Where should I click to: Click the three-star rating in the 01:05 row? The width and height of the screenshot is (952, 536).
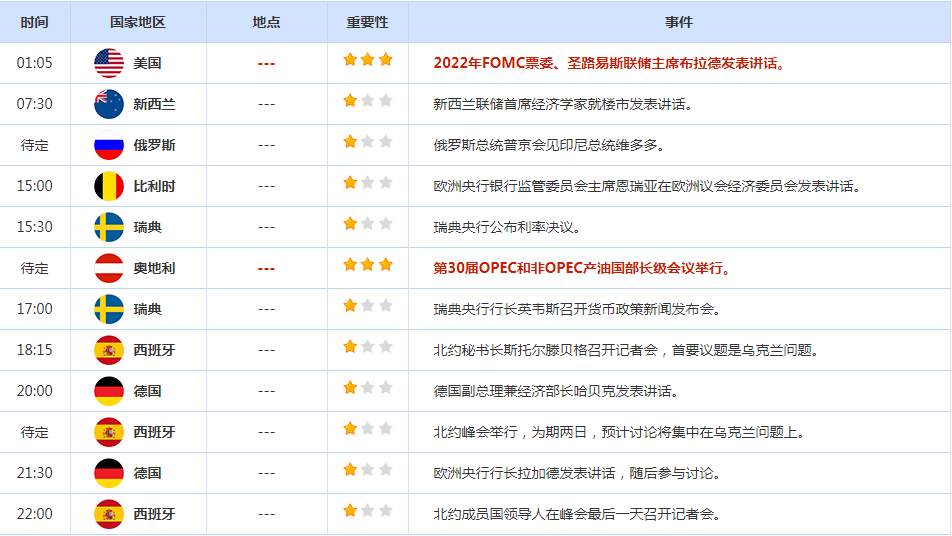tap(368, 59)
